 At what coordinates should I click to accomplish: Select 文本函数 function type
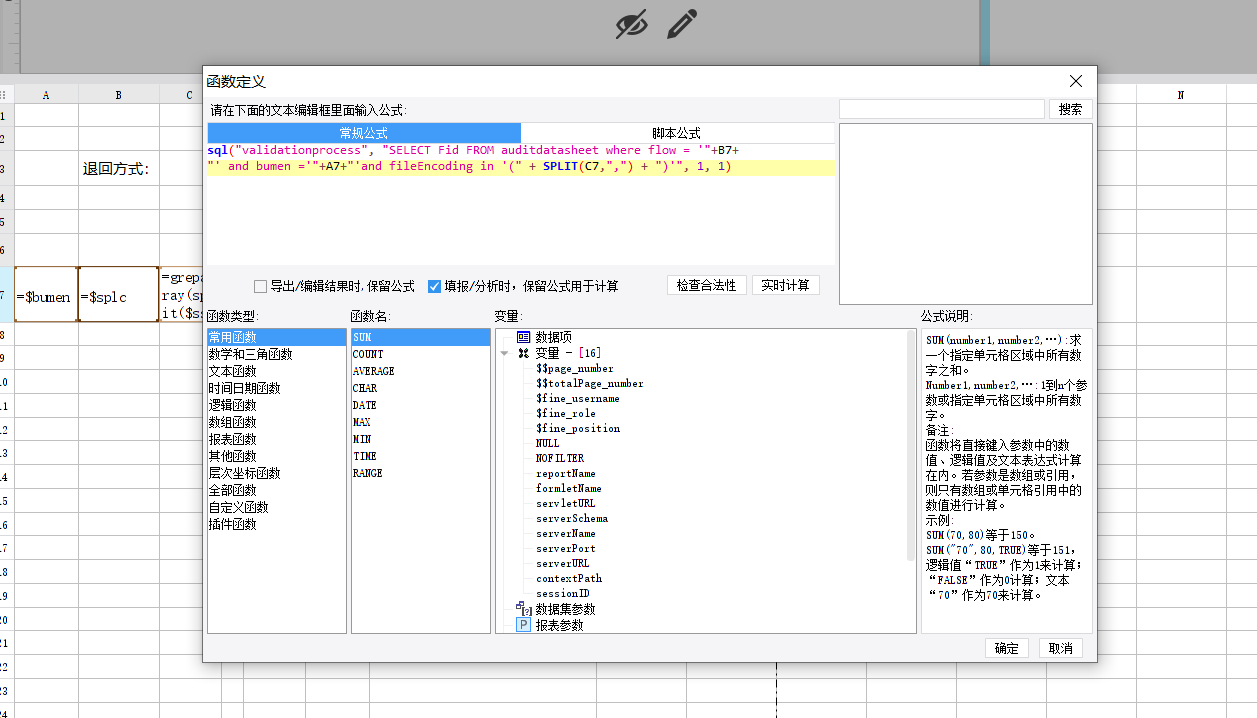[277, 372]
